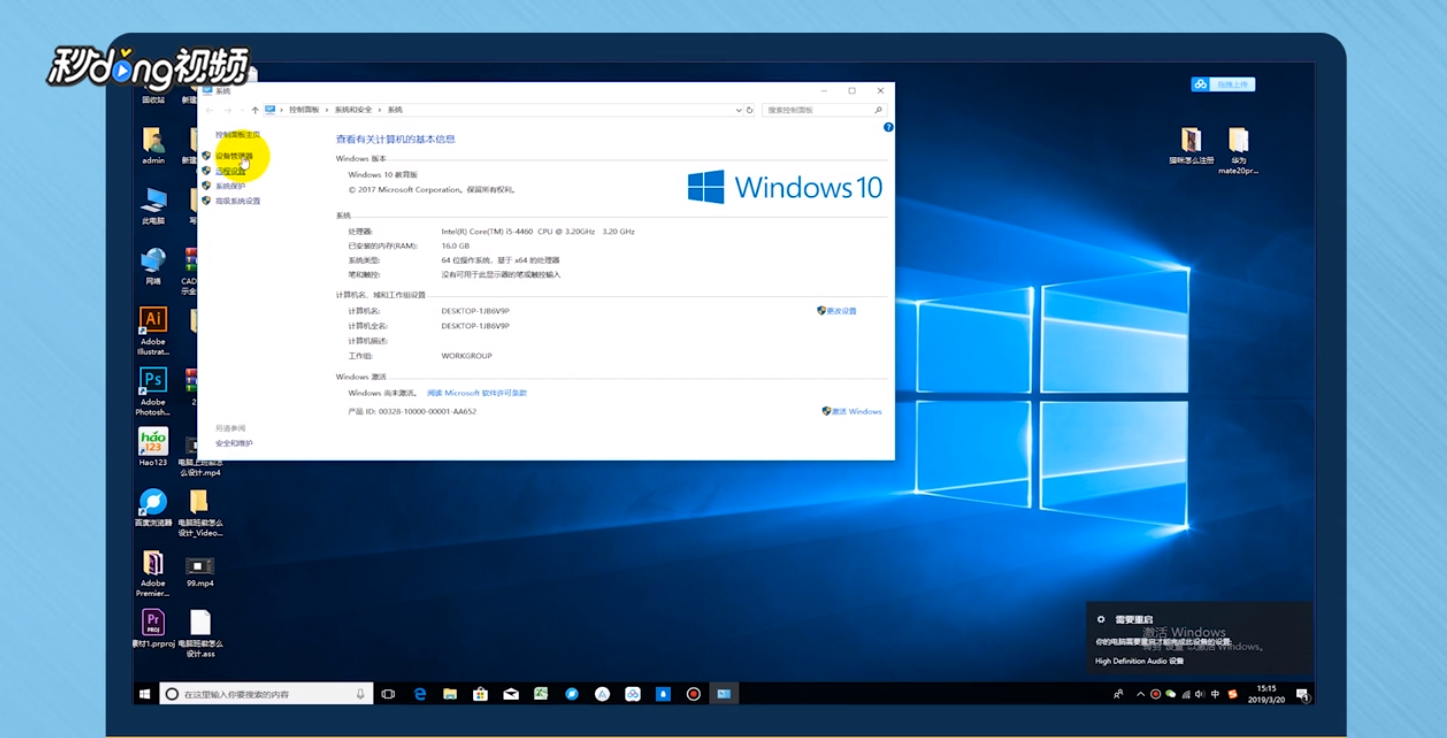Open 系统保护 system protection link

coord(230,186)
